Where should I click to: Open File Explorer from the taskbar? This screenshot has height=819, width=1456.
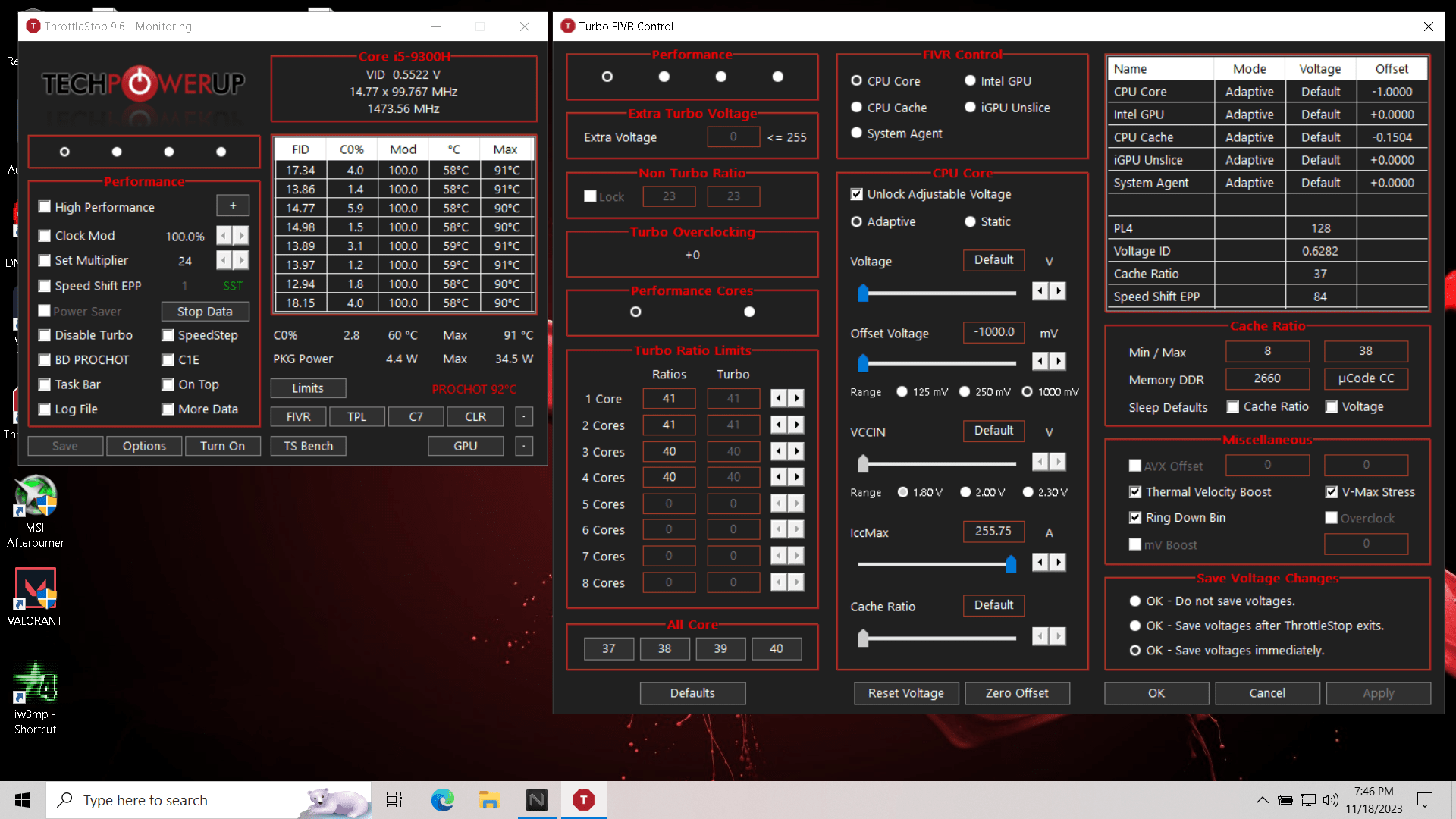pyautogui.click(x=489, y=800)
